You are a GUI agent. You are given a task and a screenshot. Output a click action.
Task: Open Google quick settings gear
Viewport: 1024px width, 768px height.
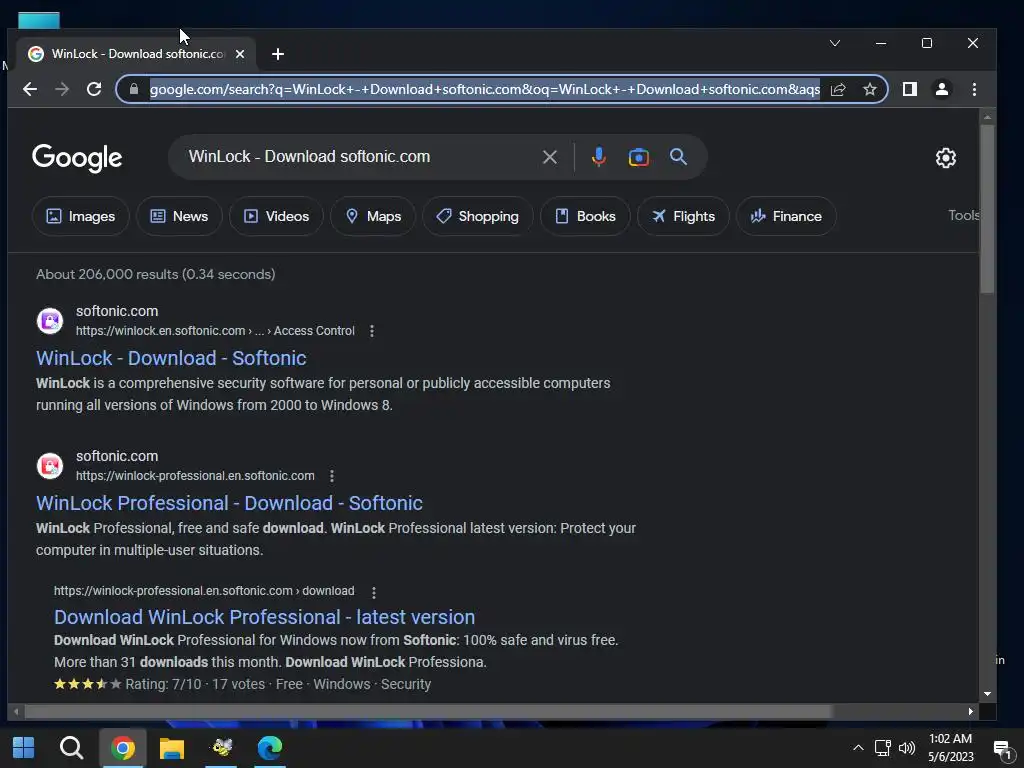click(x=946, y=157)
